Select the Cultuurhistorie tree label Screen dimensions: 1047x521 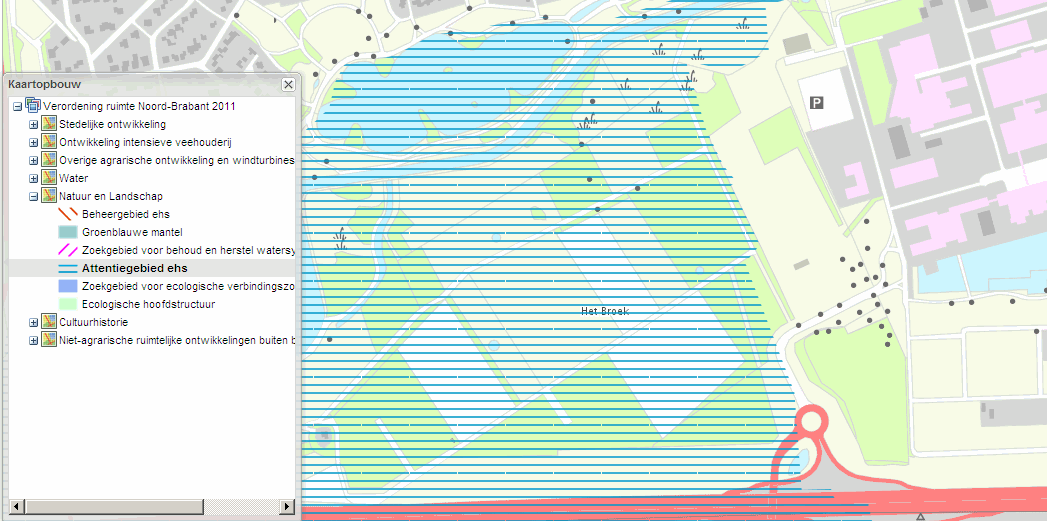[92, 323]
